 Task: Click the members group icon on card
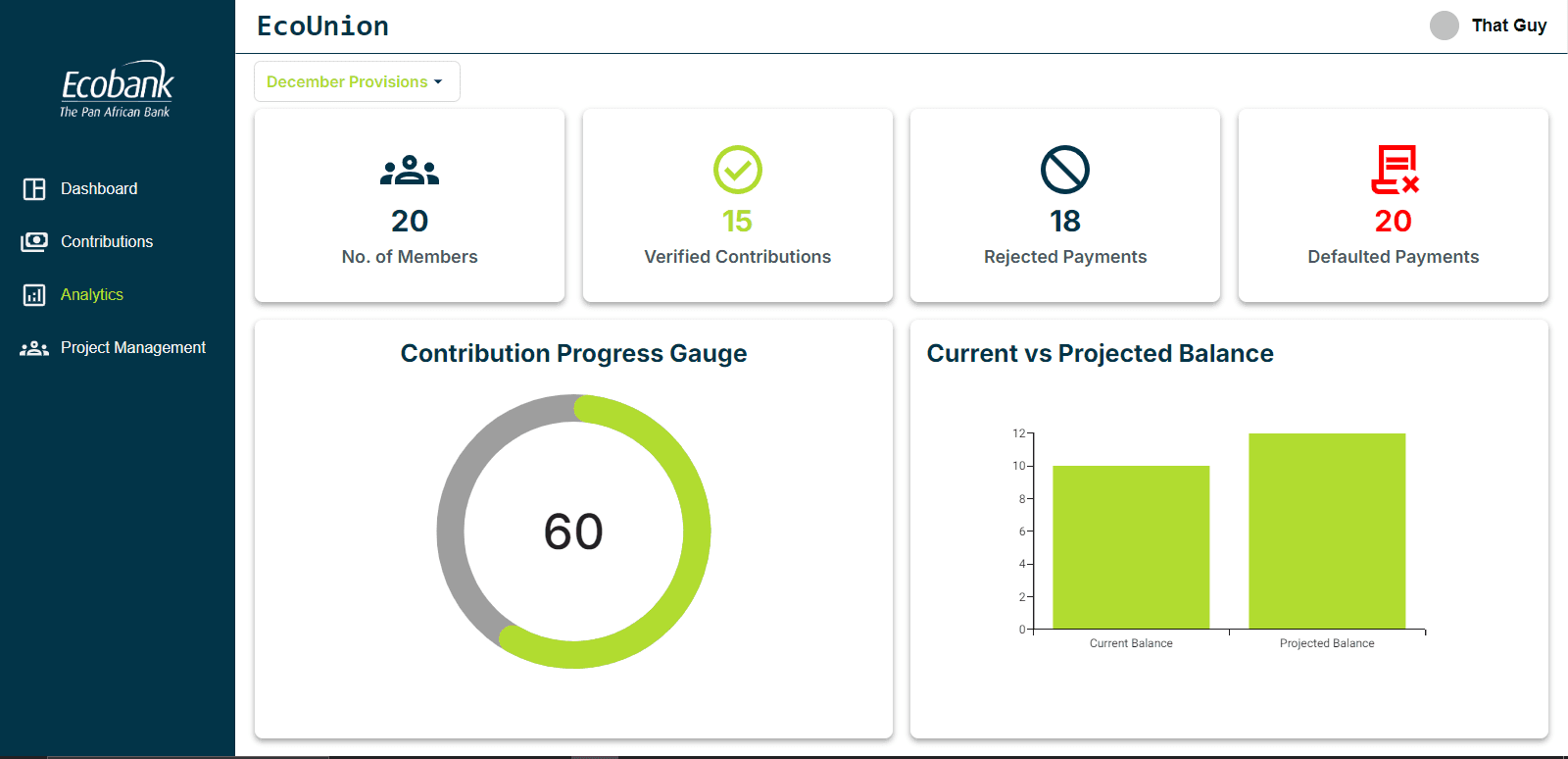pos(410,171)
